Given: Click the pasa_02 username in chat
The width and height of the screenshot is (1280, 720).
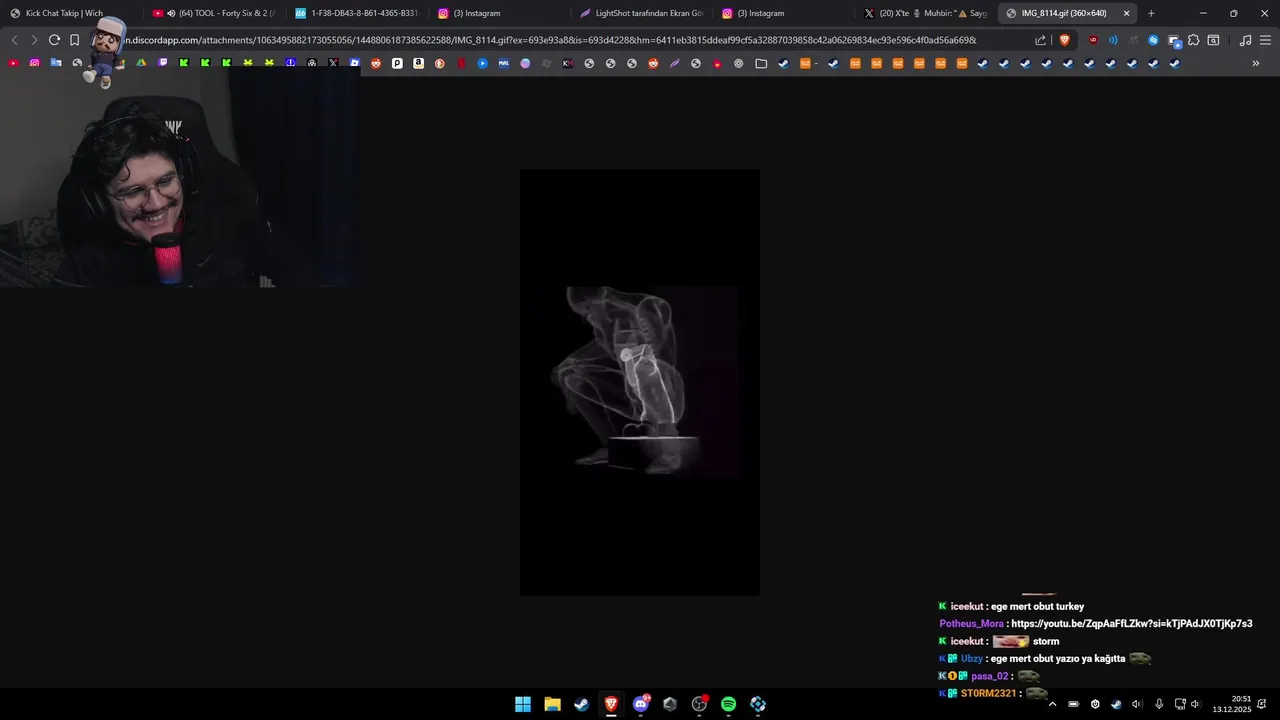Looking at the screenshot, I should (x=990, y=676).
